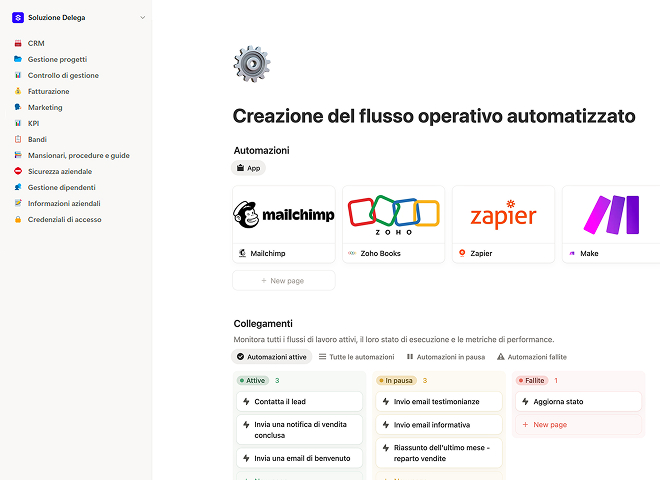Open the Mailchimp logo card thumbnail
The height and width of the screenshot is (480, 660).
284,215
